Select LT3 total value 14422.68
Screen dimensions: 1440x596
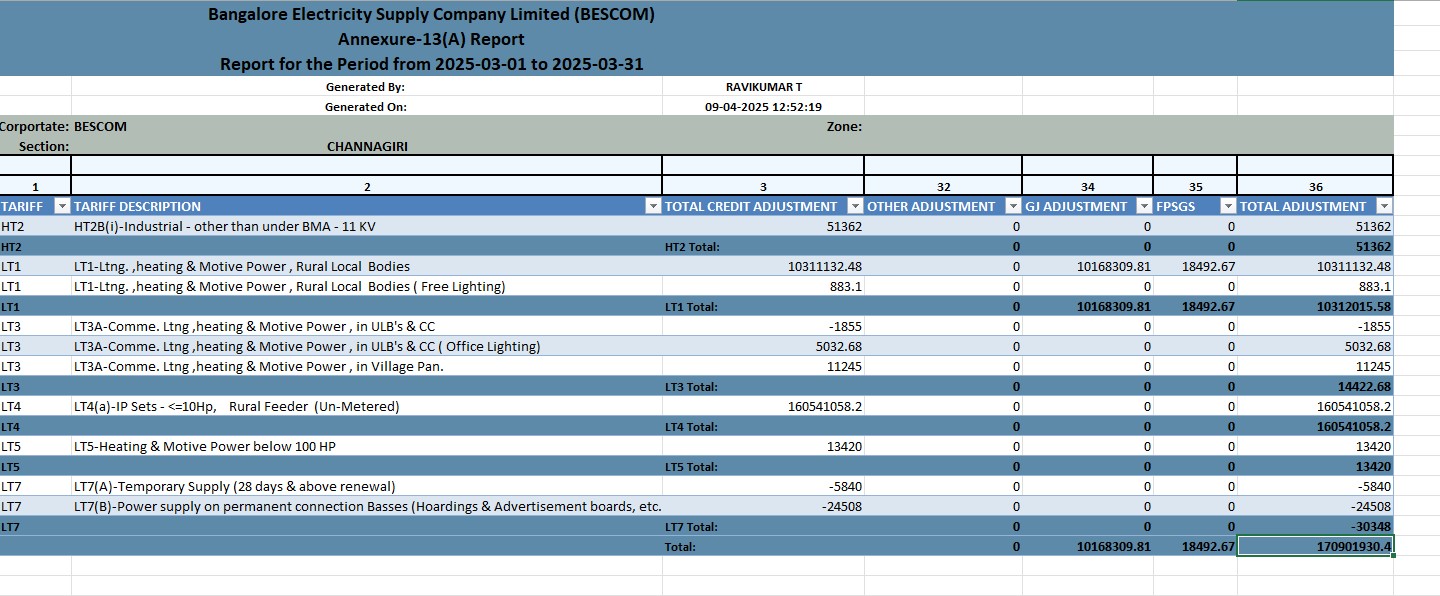(1315, 386)
